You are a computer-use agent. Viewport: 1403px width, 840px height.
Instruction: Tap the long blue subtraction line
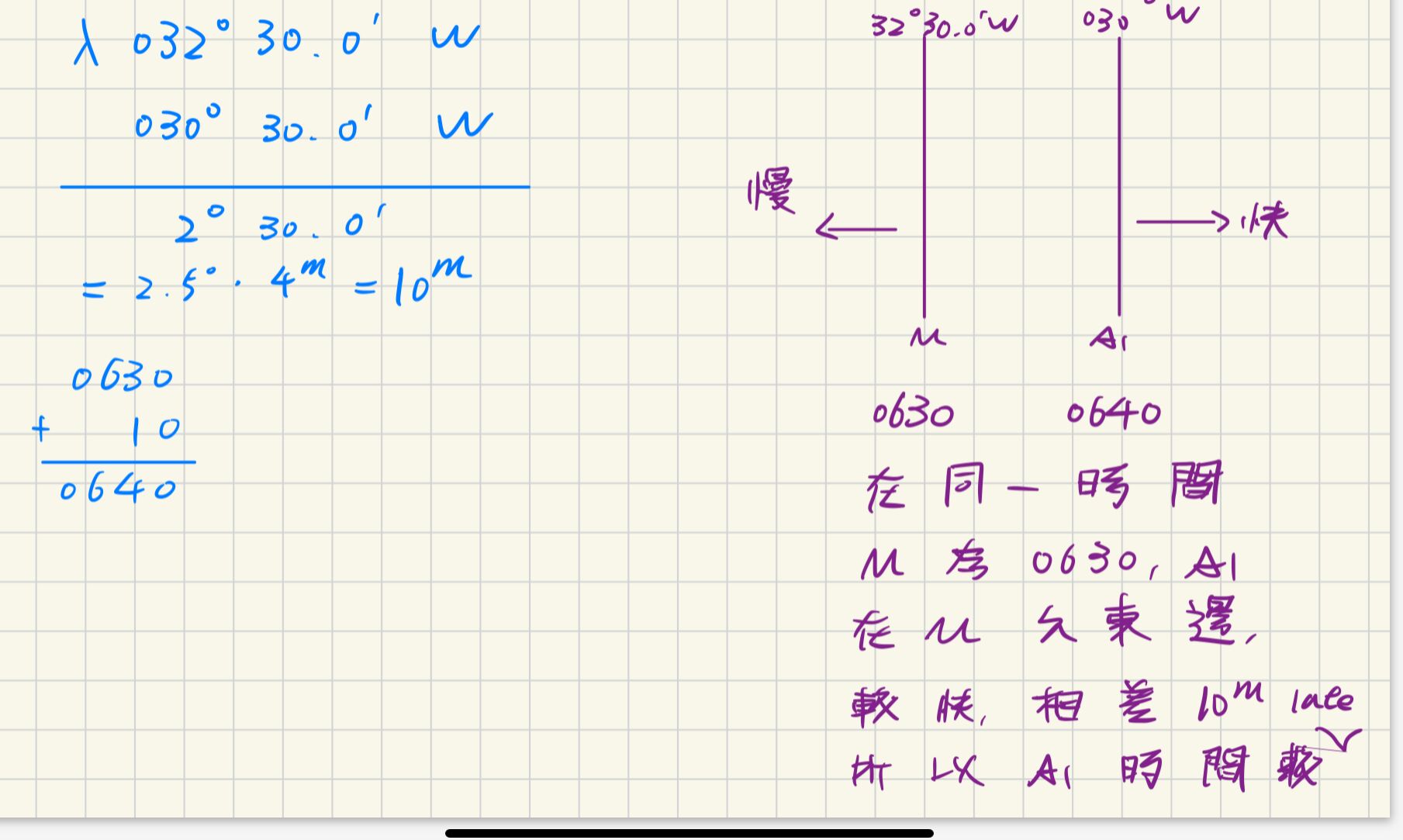click(295, 187)
